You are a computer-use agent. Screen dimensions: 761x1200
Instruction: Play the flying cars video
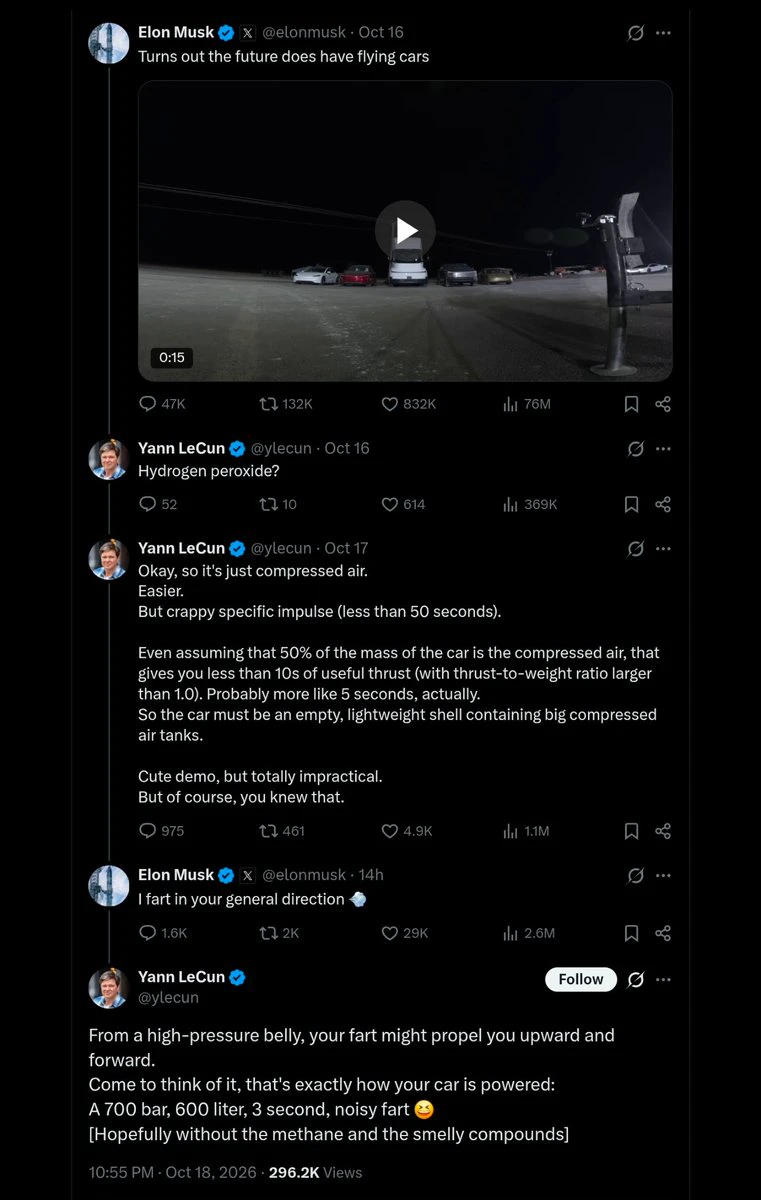(x=405, y=231)
